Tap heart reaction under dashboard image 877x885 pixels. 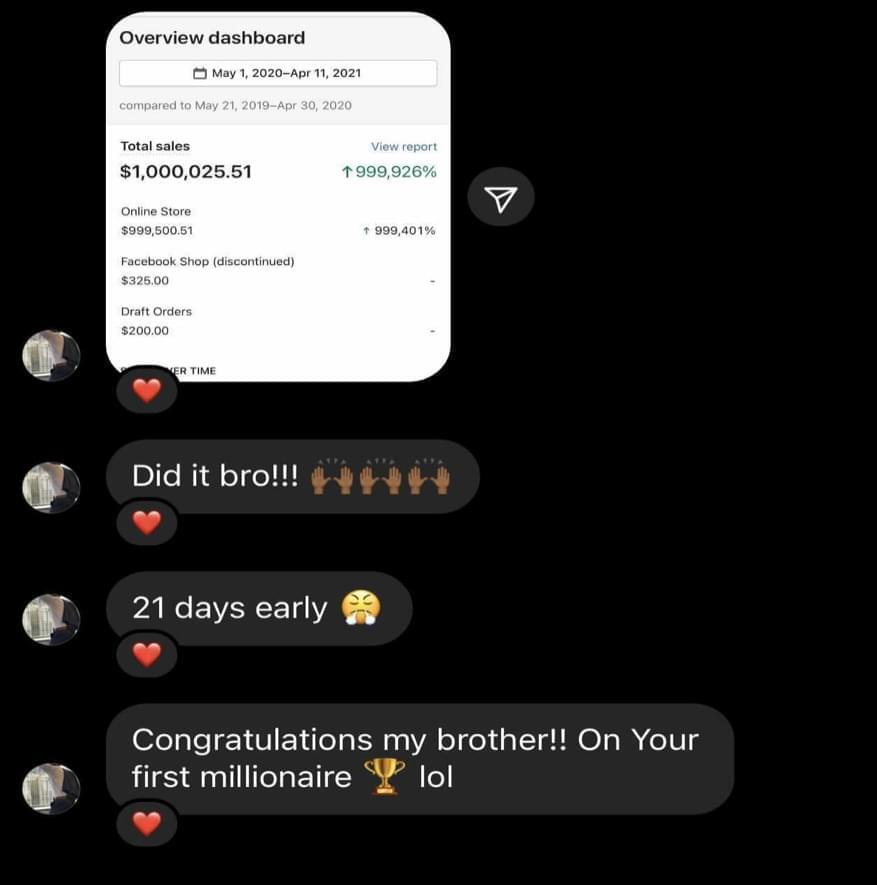coord(147,391)
